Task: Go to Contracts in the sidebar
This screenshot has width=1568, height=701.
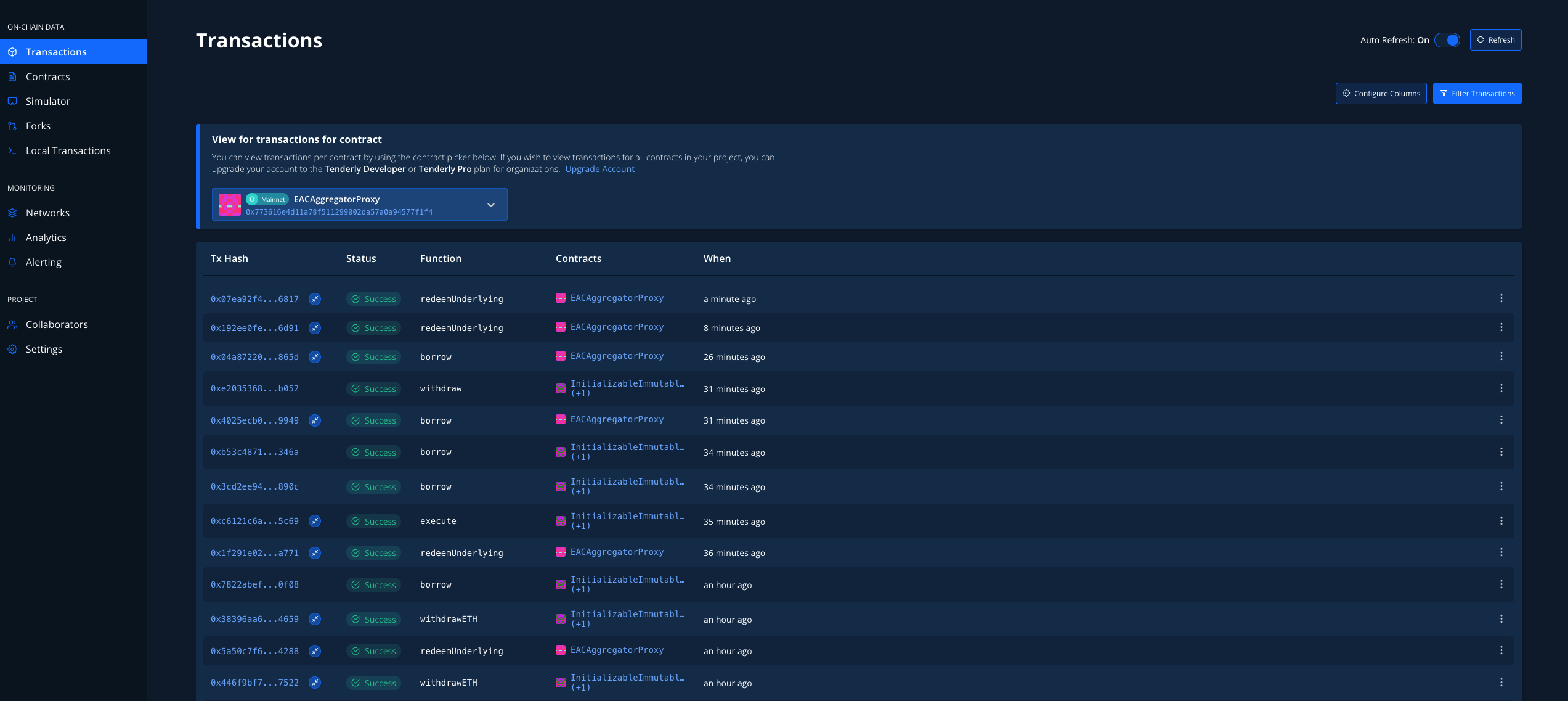Action: pyautogui.click(x=47, y=76)
